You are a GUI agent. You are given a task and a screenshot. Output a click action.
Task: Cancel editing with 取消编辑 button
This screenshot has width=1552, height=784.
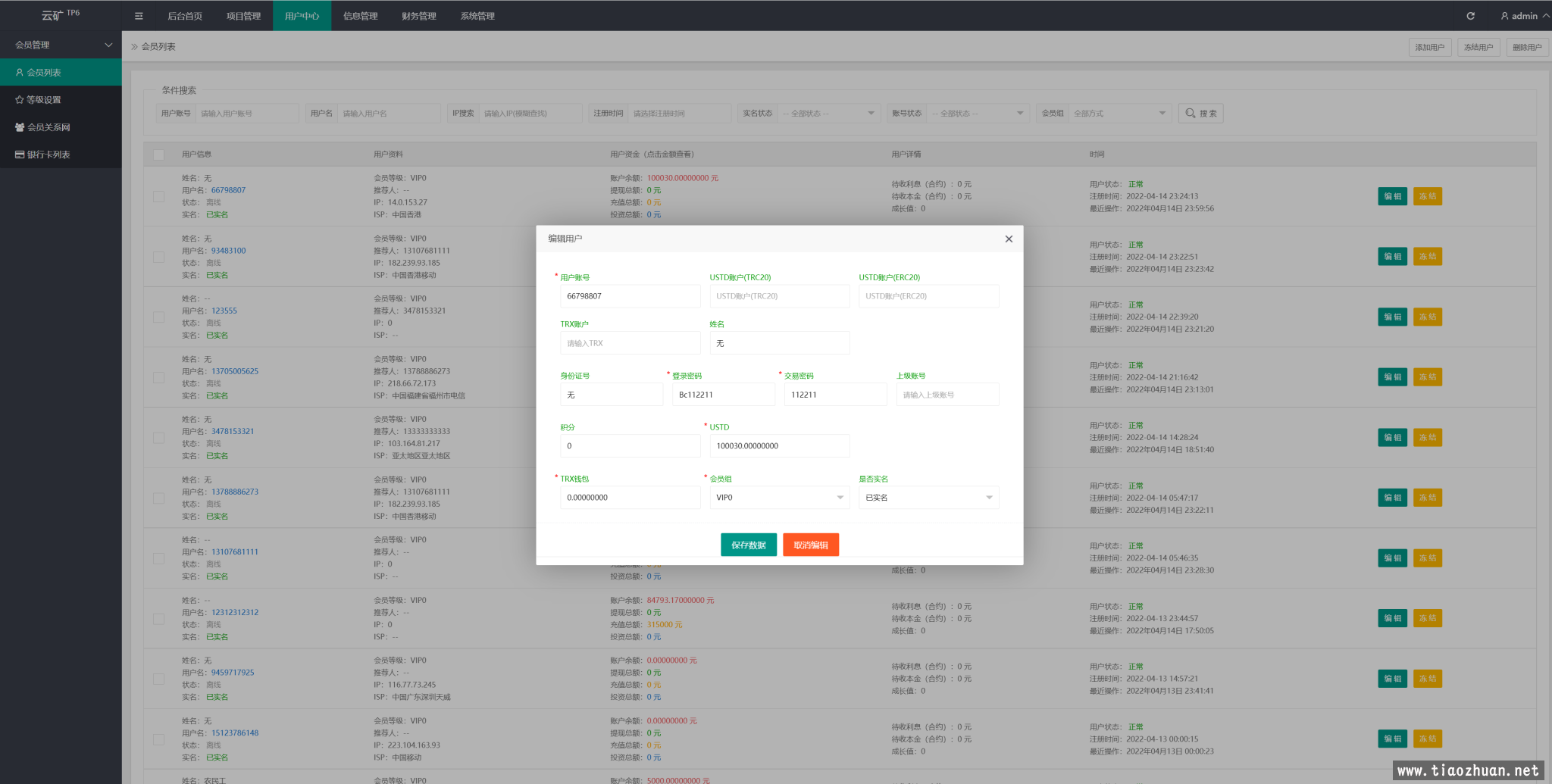click(x=811, y=545)
